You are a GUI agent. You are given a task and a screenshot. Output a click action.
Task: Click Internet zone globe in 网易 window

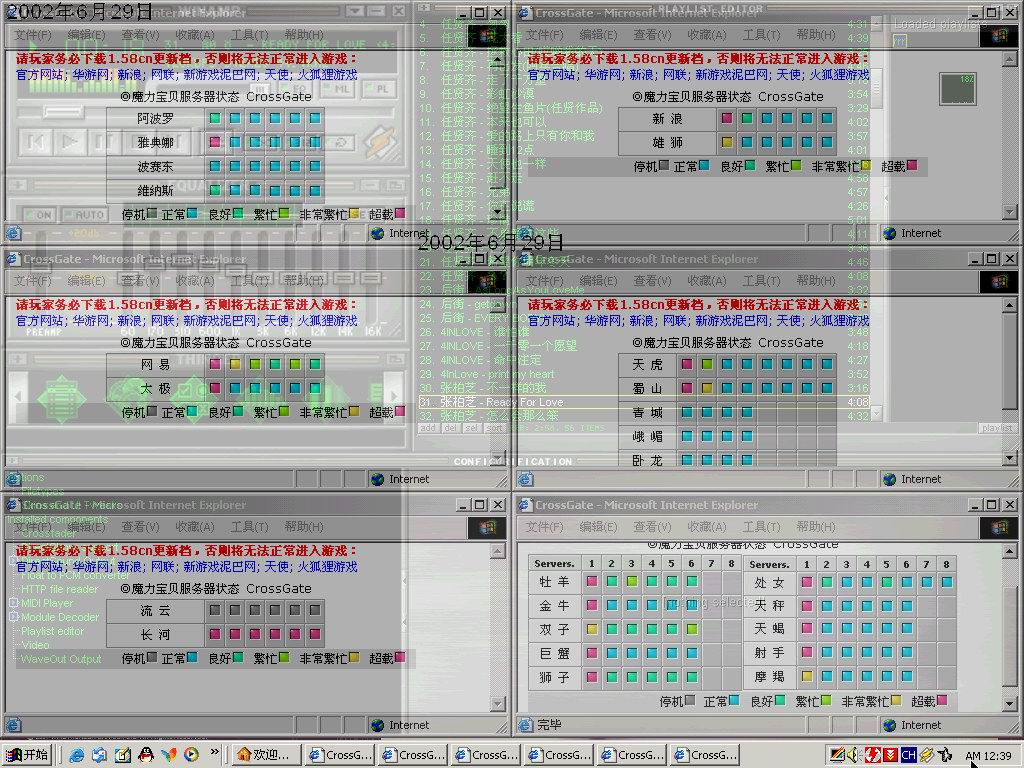pos(377,479)
